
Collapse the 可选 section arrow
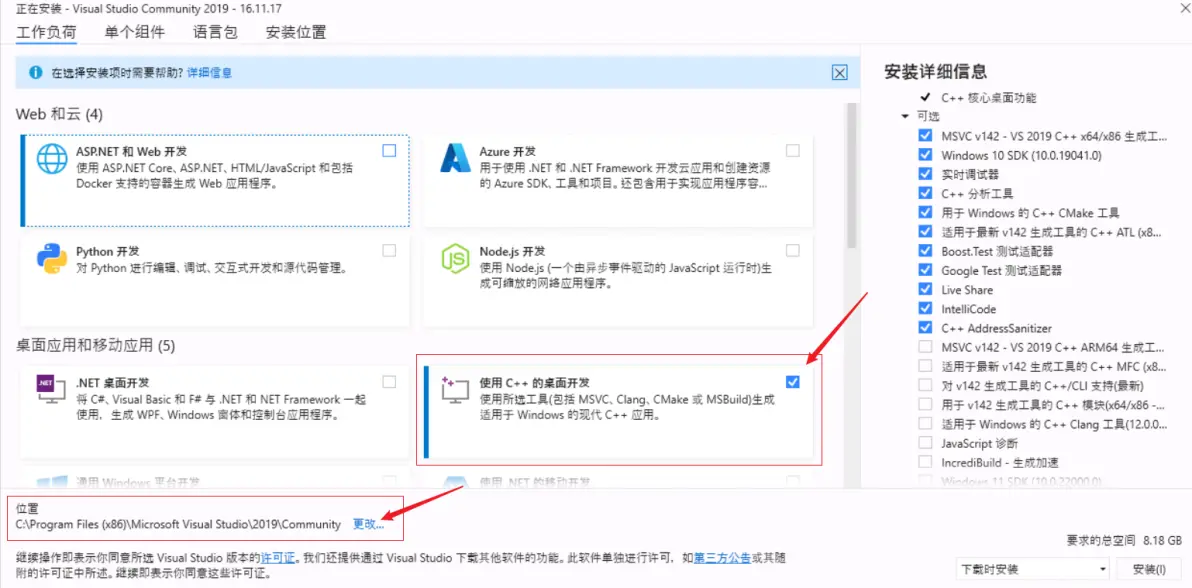click(905, 116)
